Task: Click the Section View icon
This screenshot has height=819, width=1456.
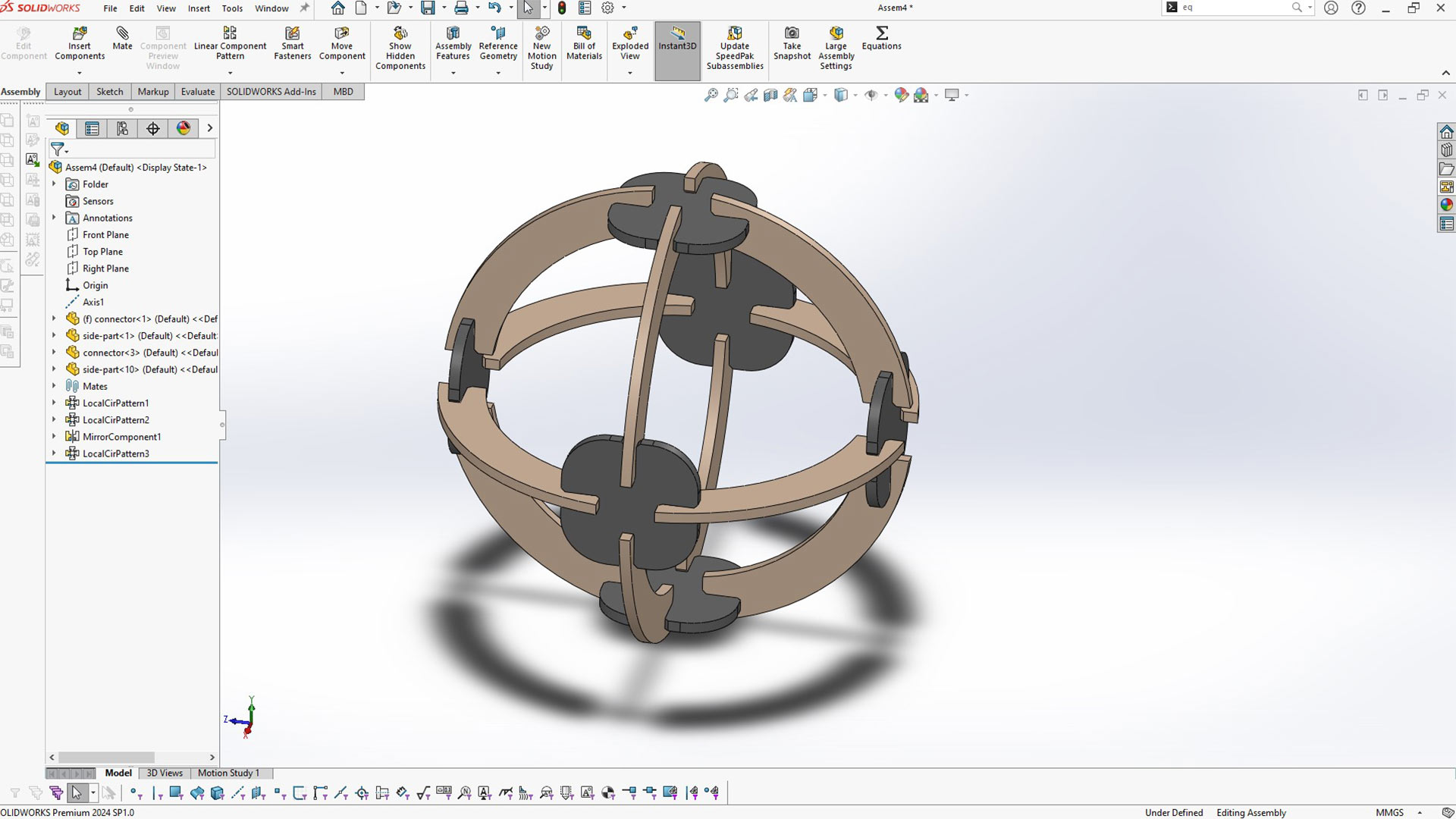Action: coord(770,95)
